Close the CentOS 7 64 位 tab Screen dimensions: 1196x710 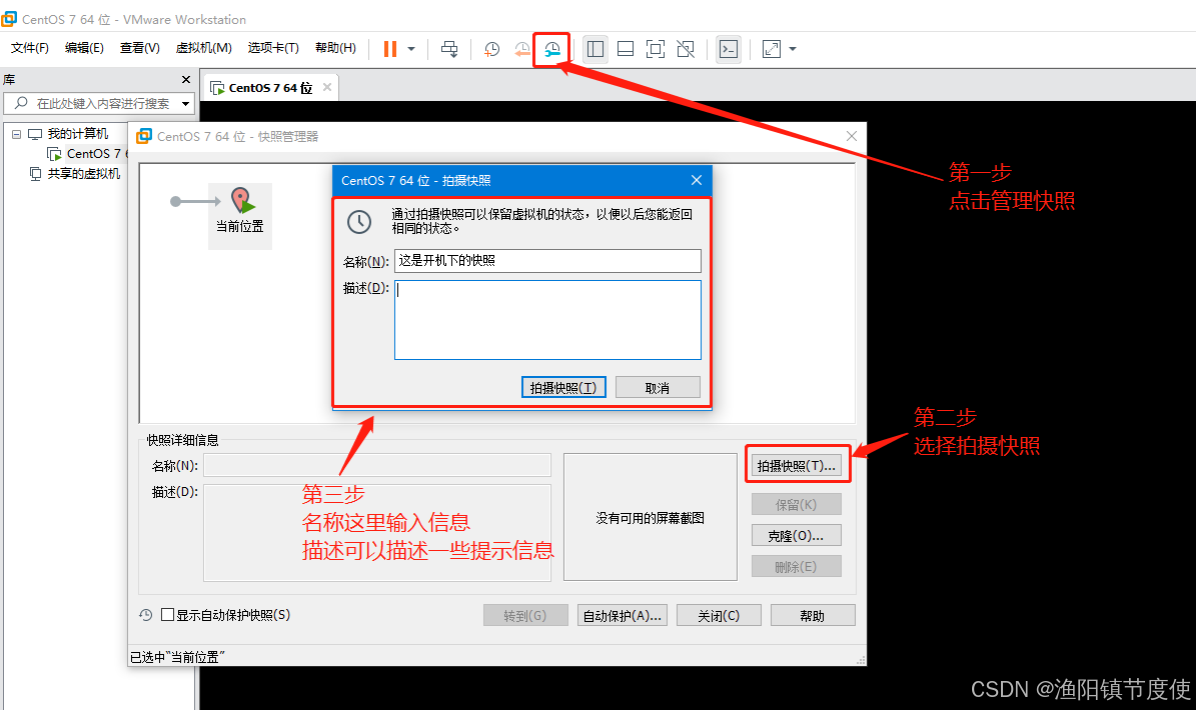pos(327,87)
